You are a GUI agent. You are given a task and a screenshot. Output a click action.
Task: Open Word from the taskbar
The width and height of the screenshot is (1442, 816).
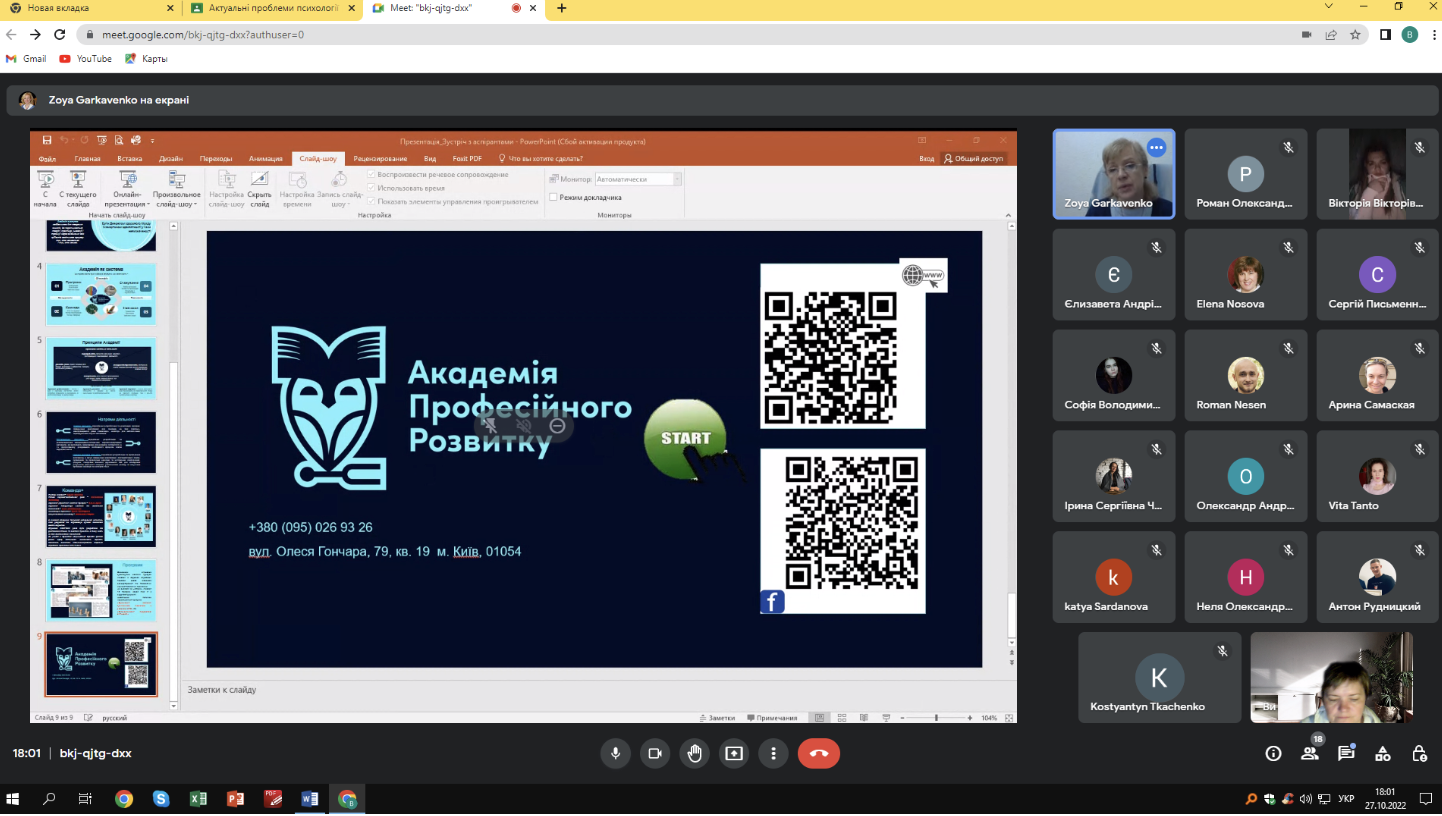(310, 799)
